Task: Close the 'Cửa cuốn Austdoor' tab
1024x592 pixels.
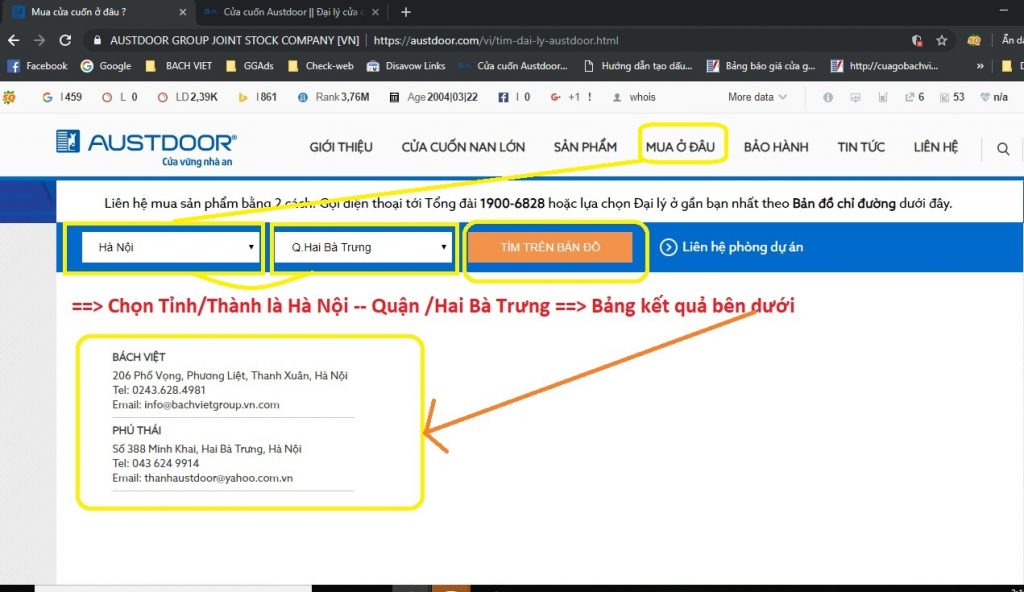Action: click(375, 12)
